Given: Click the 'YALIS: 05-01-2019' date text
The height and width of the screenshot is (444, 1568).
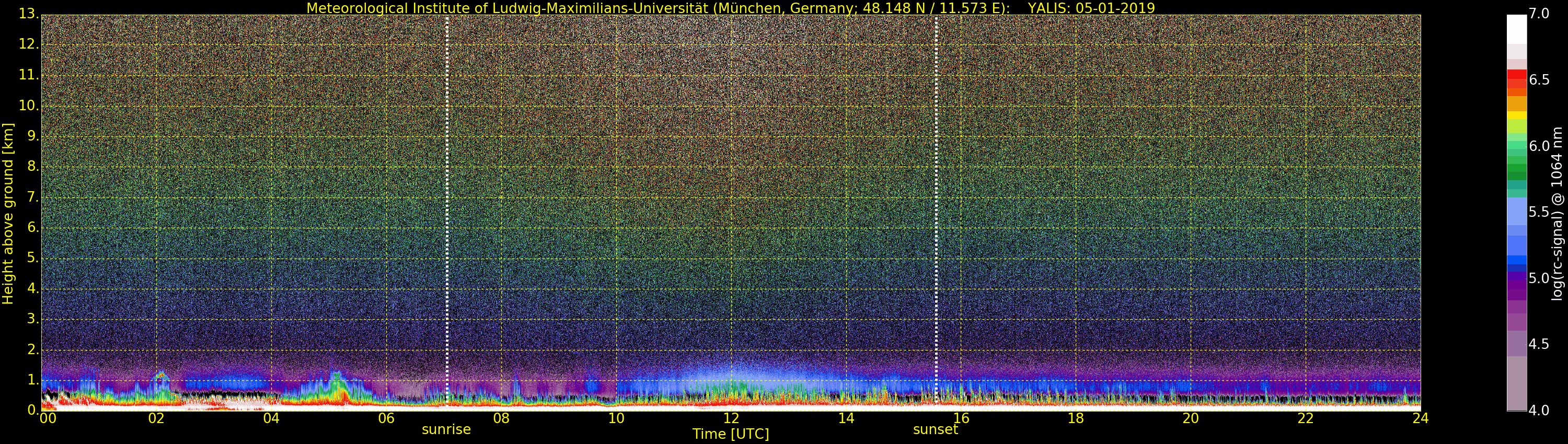Looking at the screenshot, I should (x=1091, y=8).
